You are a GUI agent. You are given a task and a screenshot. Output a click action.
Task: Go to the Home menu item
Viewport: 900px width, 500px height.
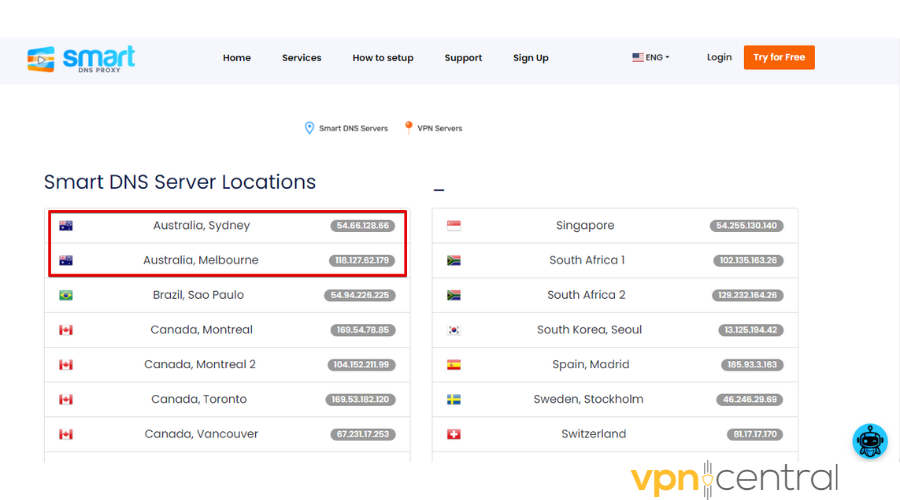pos(236,58)
